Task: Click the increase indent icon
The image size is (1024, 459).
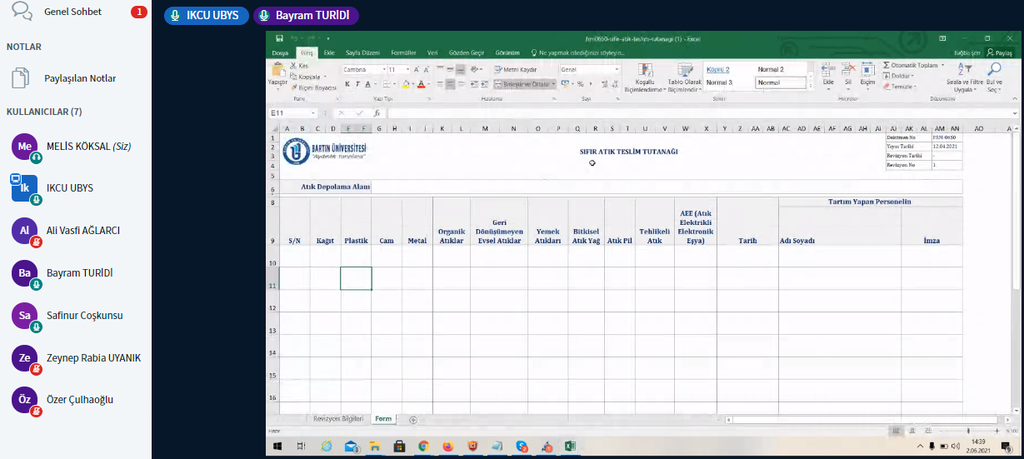Action: pos(484,84)
